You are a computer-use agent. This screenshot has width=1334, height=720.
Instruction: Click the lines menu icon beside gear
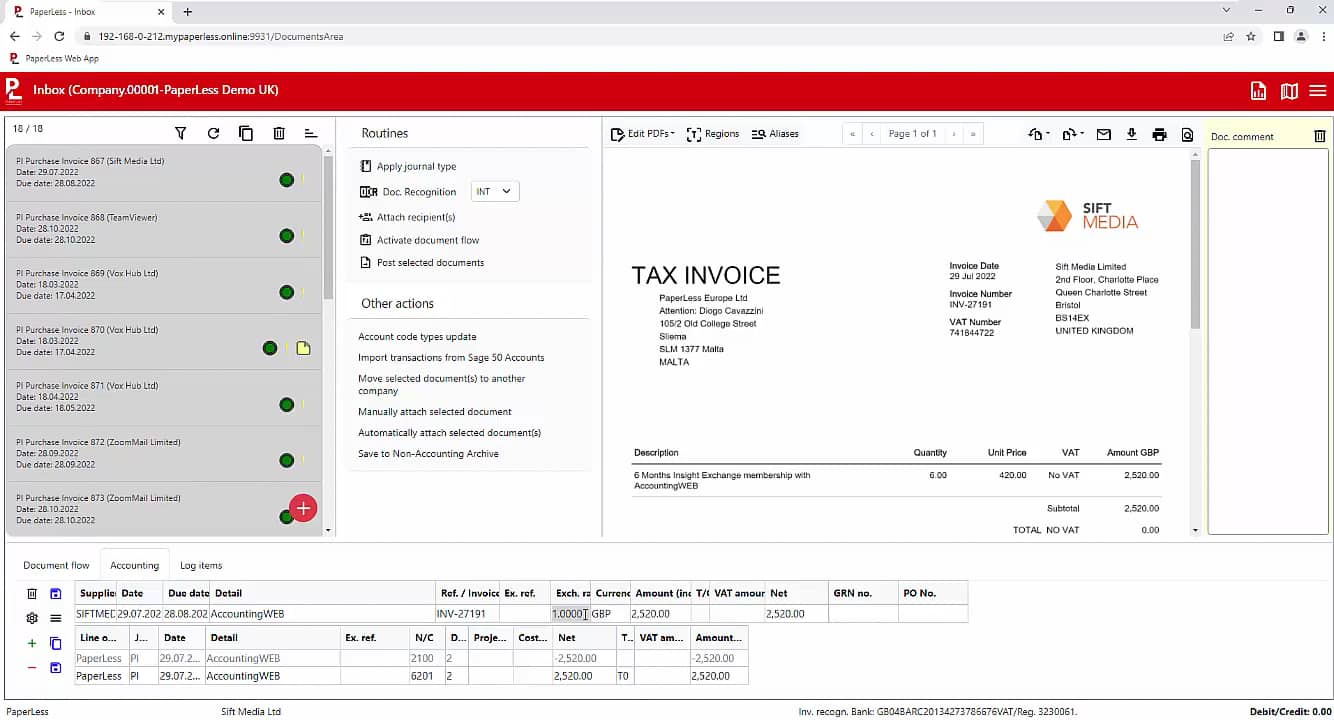click(x=56, y=618)
